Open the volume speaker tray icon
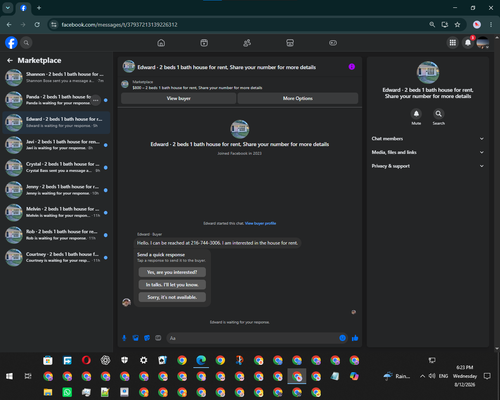This screenshot has height=400, width=500. coord(432,376)
